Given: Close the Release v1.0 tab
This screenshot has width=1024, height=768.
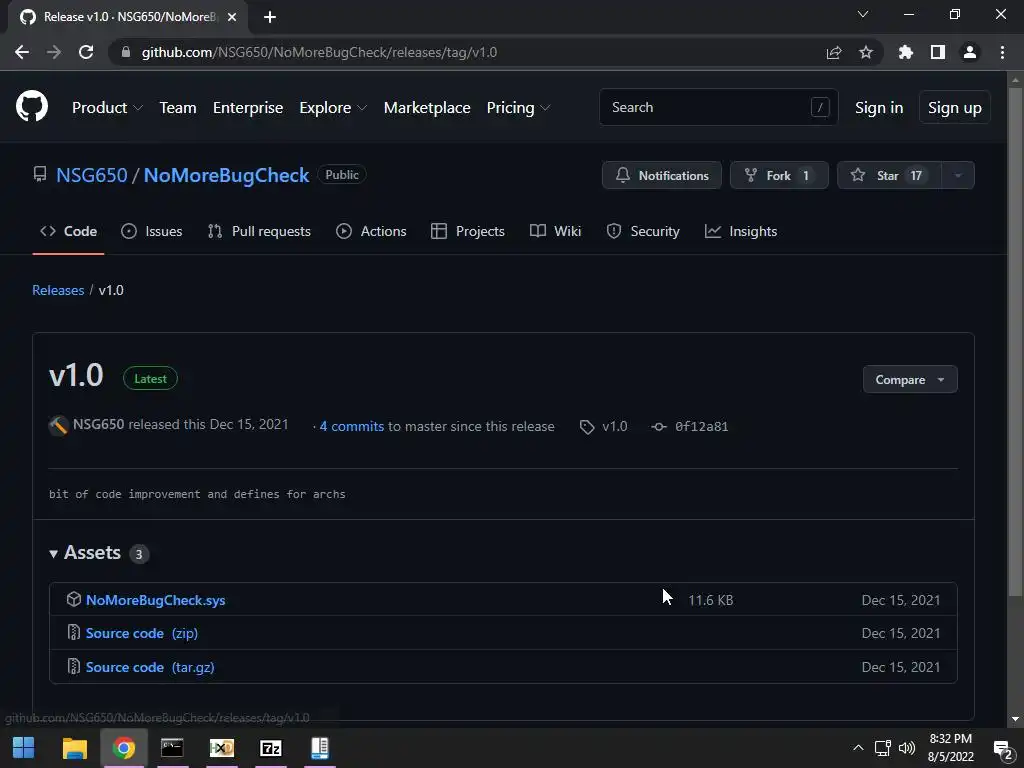Looking at the screenshot, I should pyautogui.click(x=232, y=17).
